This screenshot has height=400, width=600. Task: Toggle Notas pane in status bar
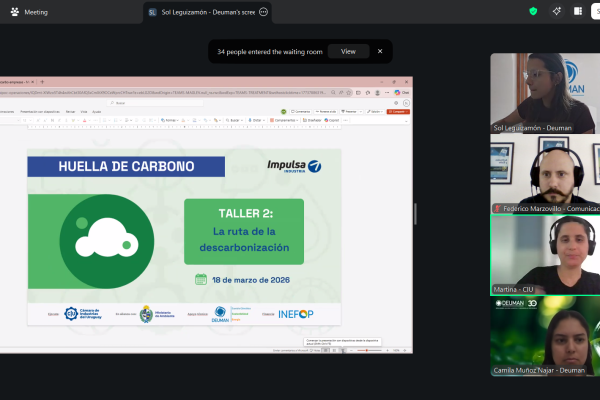(x=315, y=350)
